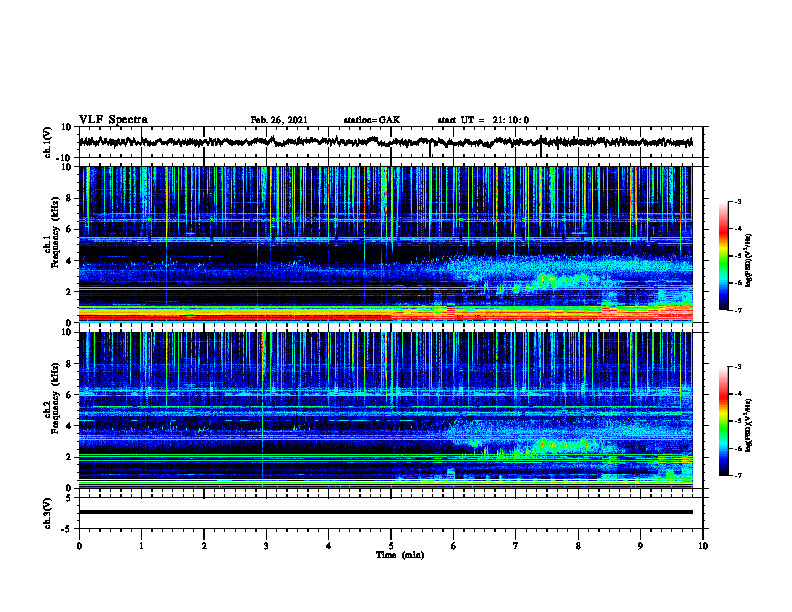Click the "-3" label atop ch.1 colorbar

[738, 201]
